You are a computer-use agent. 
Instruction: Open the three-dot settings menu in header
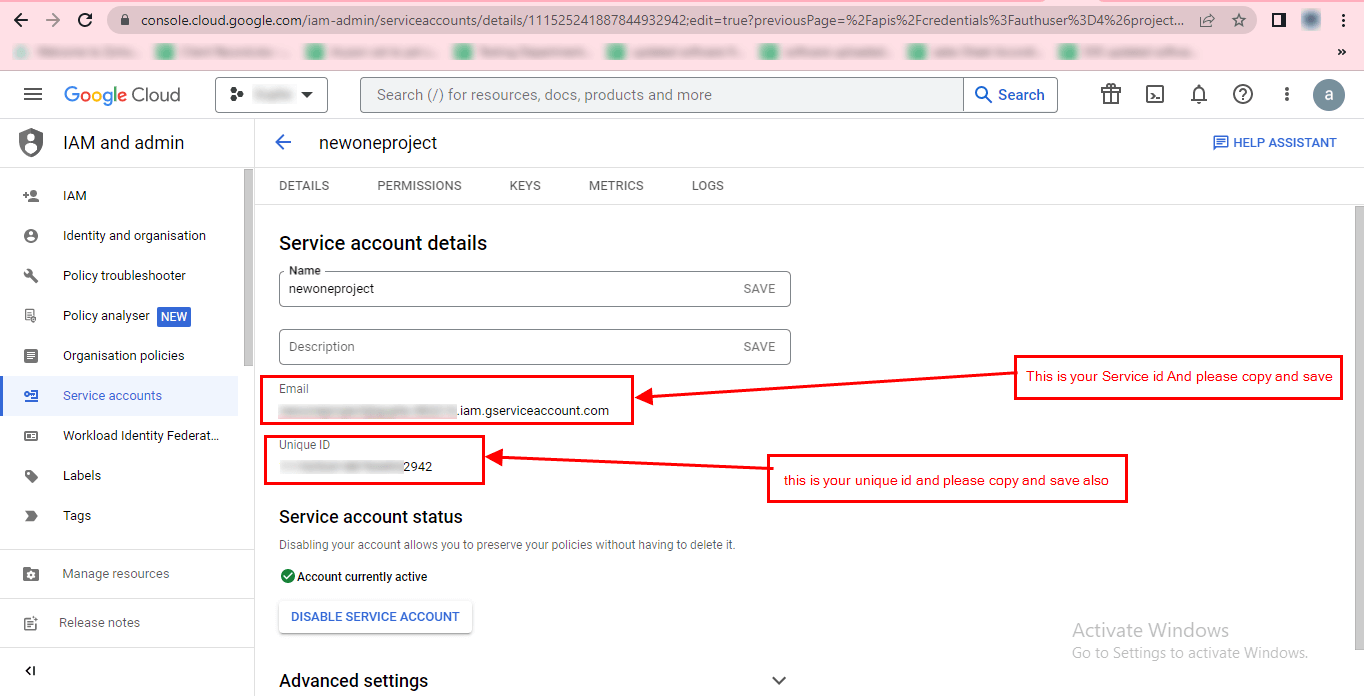[1287, 94]
